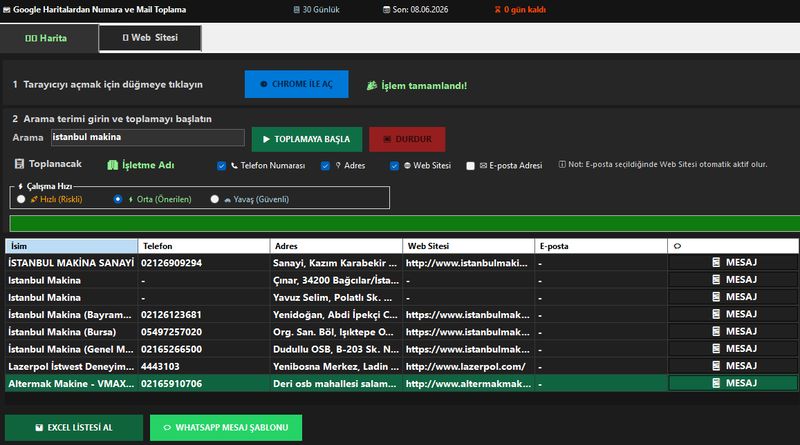Sort by the Web Sitesi column header
The height and width of the screenshot is (445, 800).
[468, 246]
